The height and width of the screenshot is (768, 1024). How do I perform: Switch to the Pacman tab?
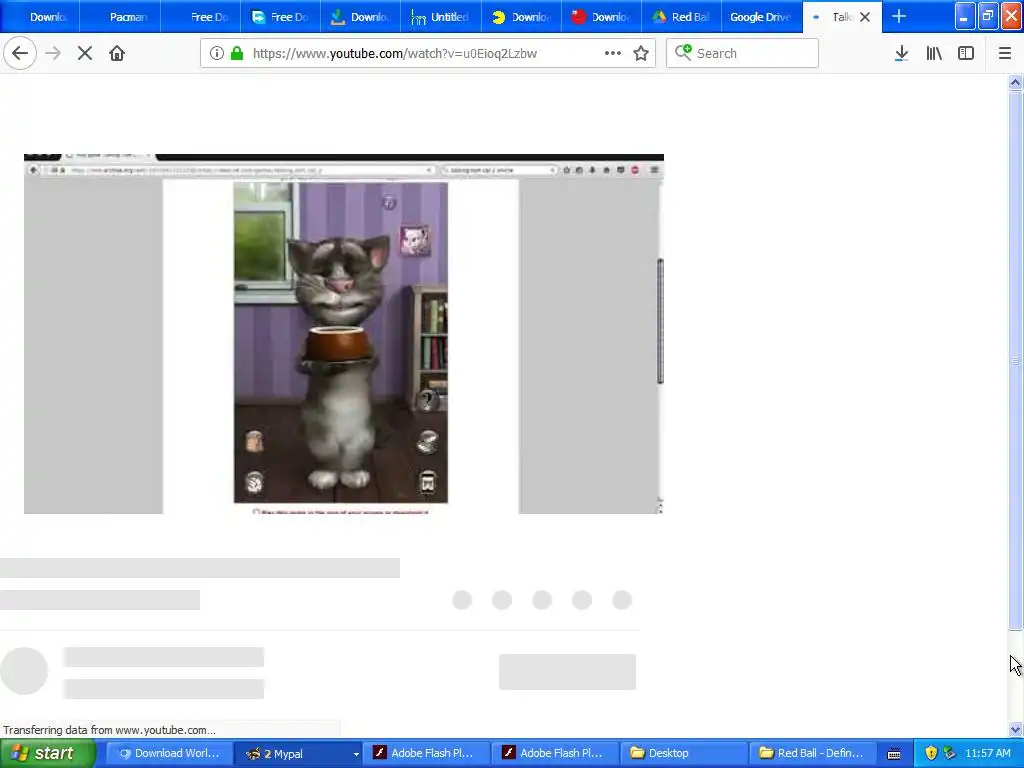tap(120, 17)
